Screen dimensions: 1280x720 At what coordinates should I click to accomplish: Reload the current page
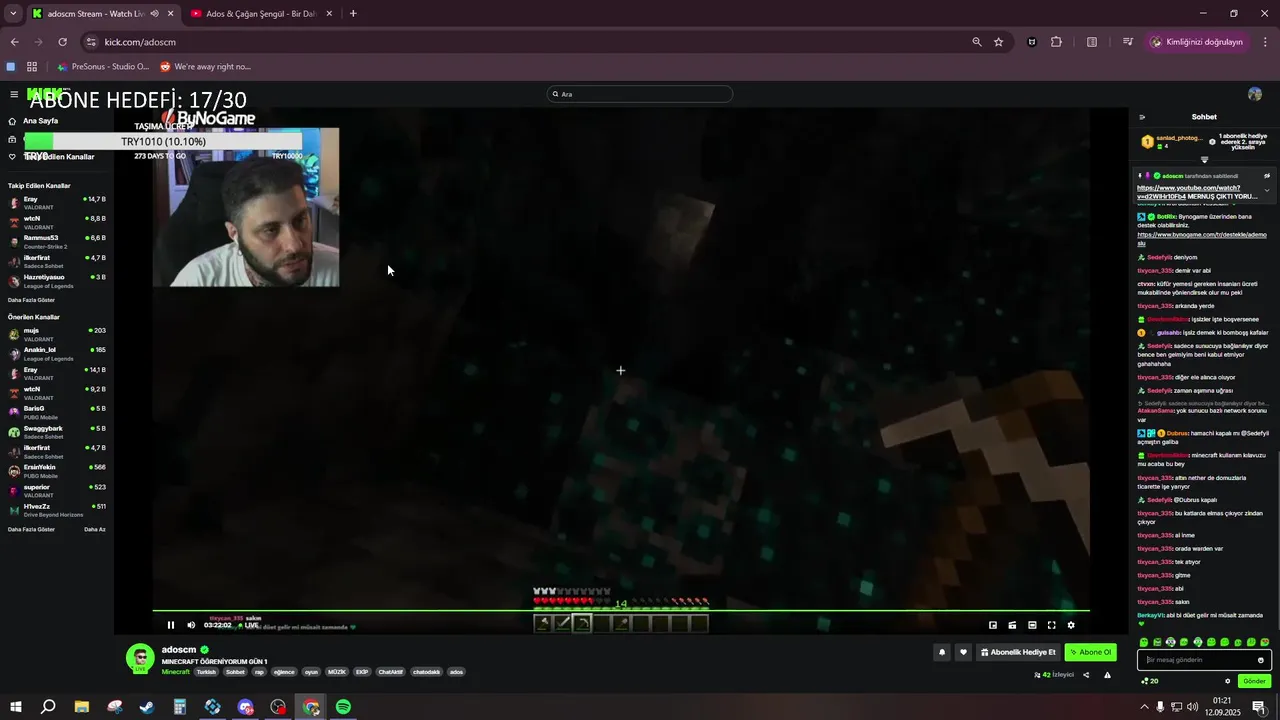62,42
